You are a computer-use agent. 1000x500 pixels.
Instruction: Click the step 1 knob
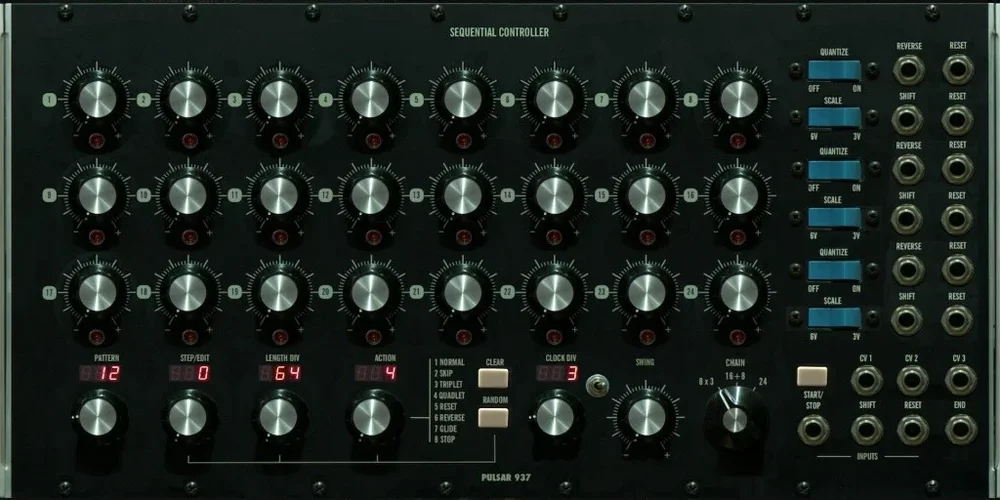(98, 99)
